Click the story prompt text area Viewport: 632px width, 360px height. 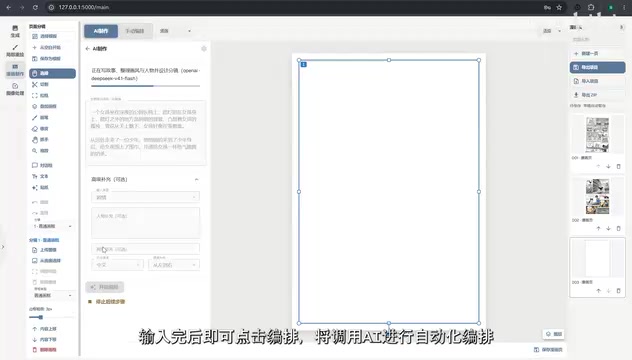146,133
